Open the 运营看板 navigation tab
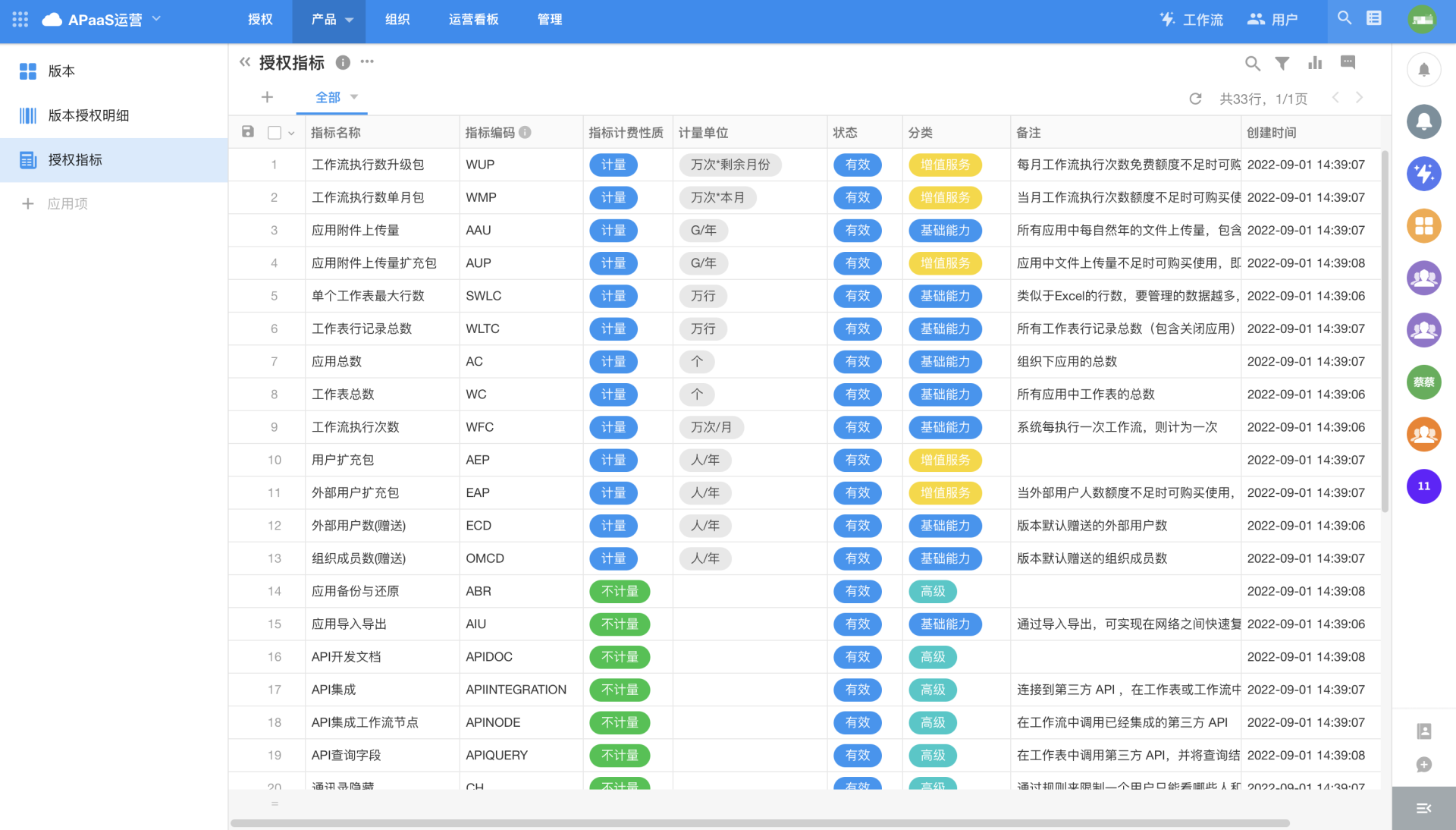The height and width of the screenshot is (830, 1456). pos(473,20)
